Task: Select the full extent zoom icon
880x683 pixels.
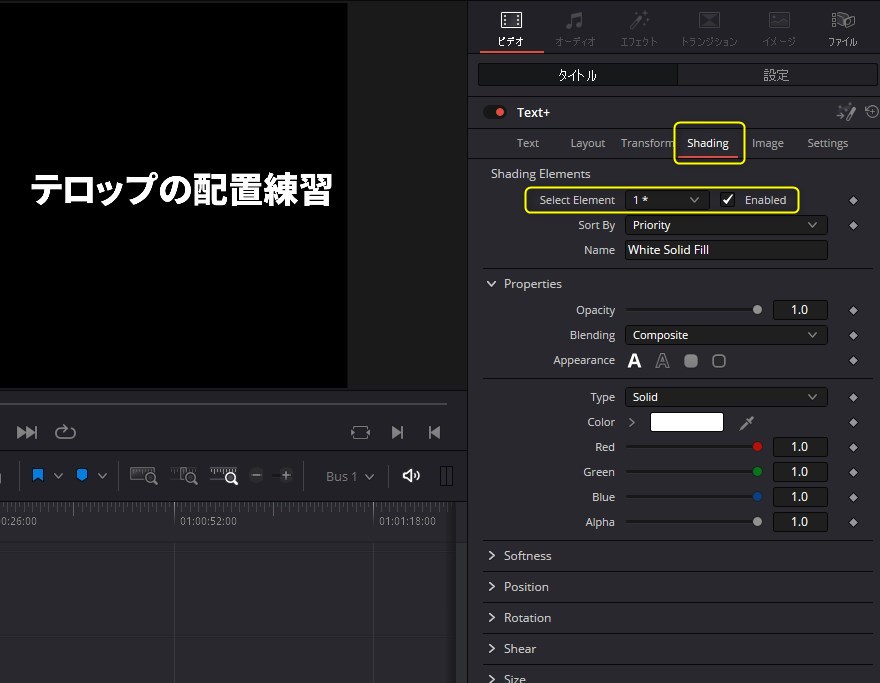Action: pos(144,475)
